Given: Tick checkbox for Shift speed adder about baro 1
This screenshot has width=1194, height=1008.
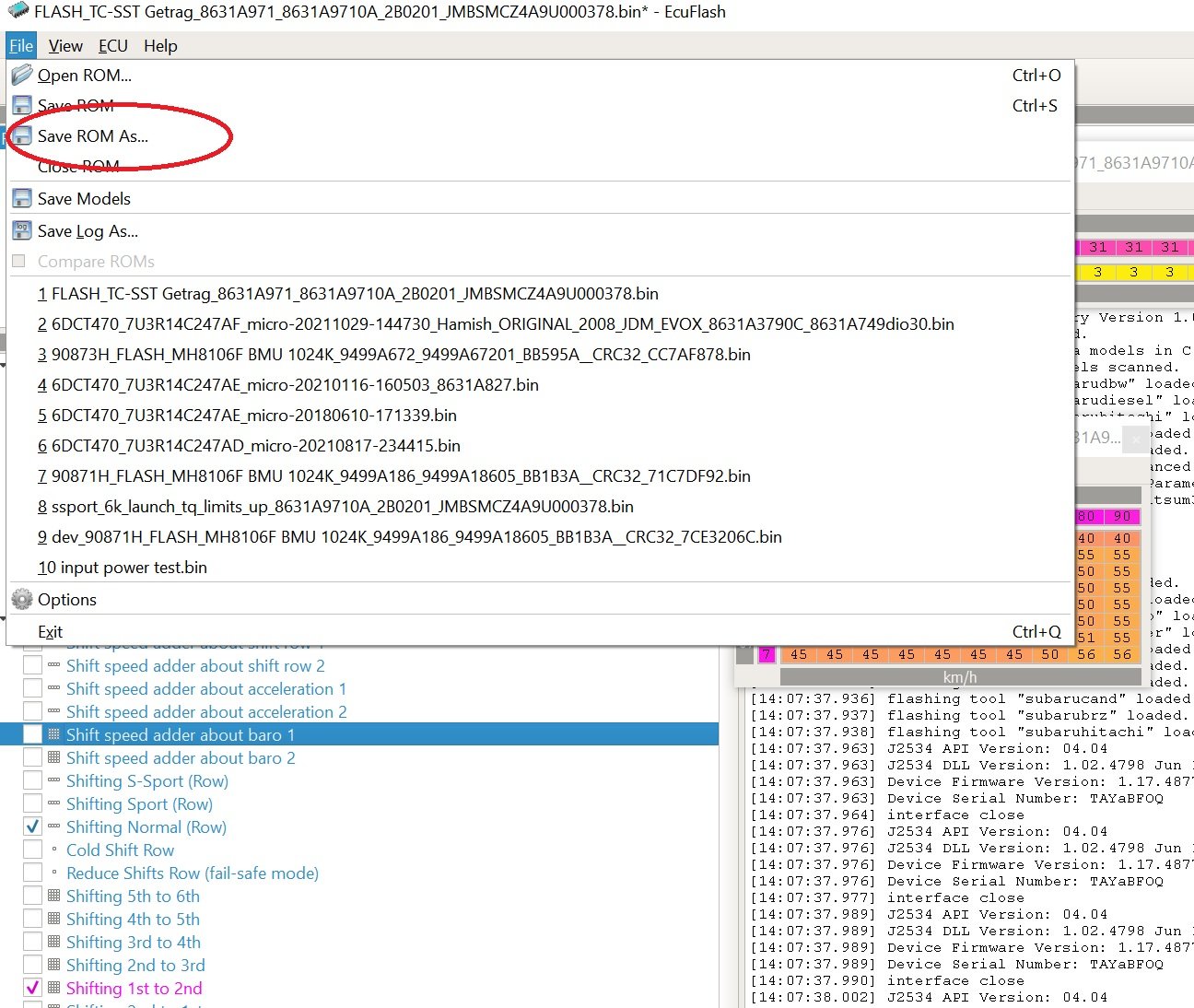Looking at the screenshot, I should (32, 734).
